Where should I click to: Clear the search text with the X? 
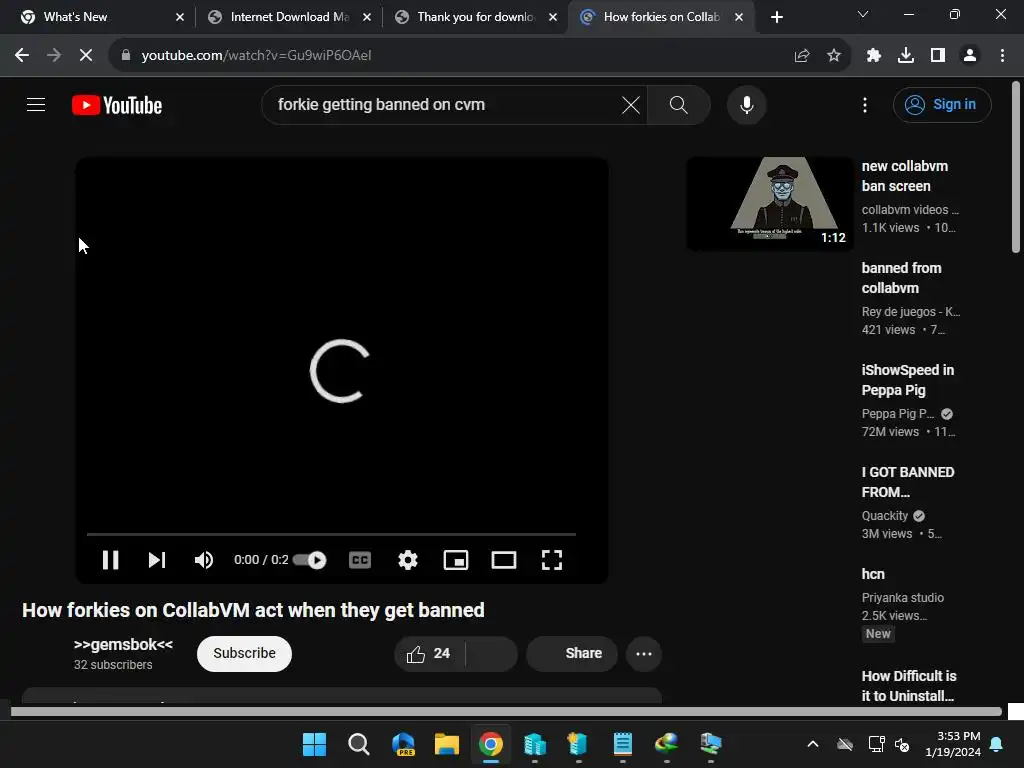(x=631, y=104)
